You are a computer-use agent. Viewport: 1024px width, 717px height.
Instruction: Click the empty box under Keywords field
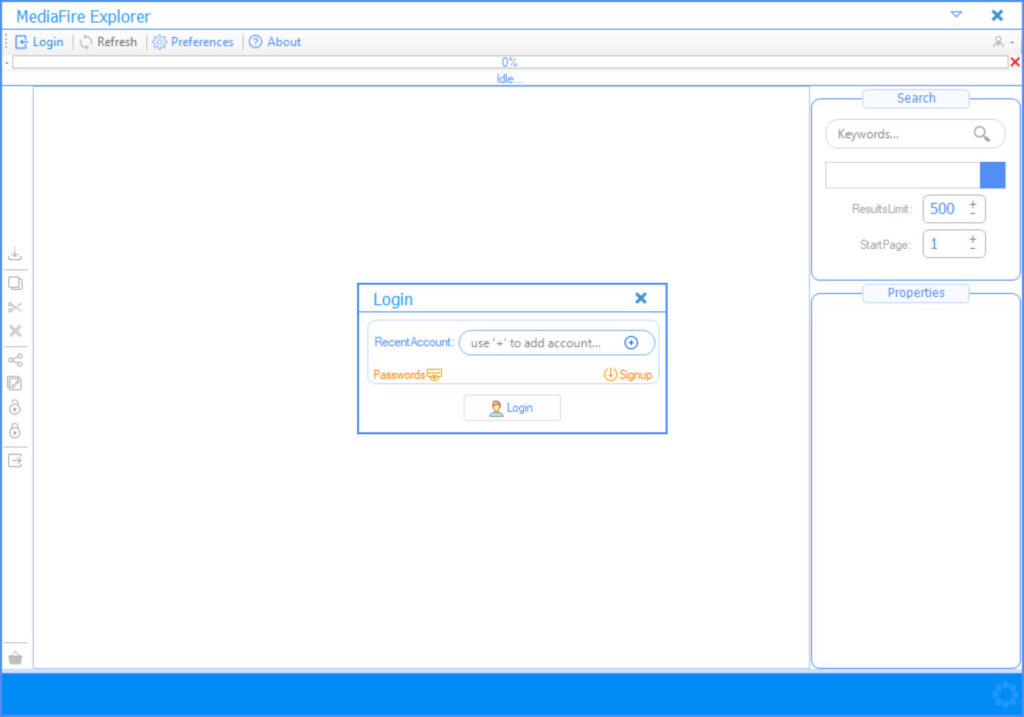903,175
